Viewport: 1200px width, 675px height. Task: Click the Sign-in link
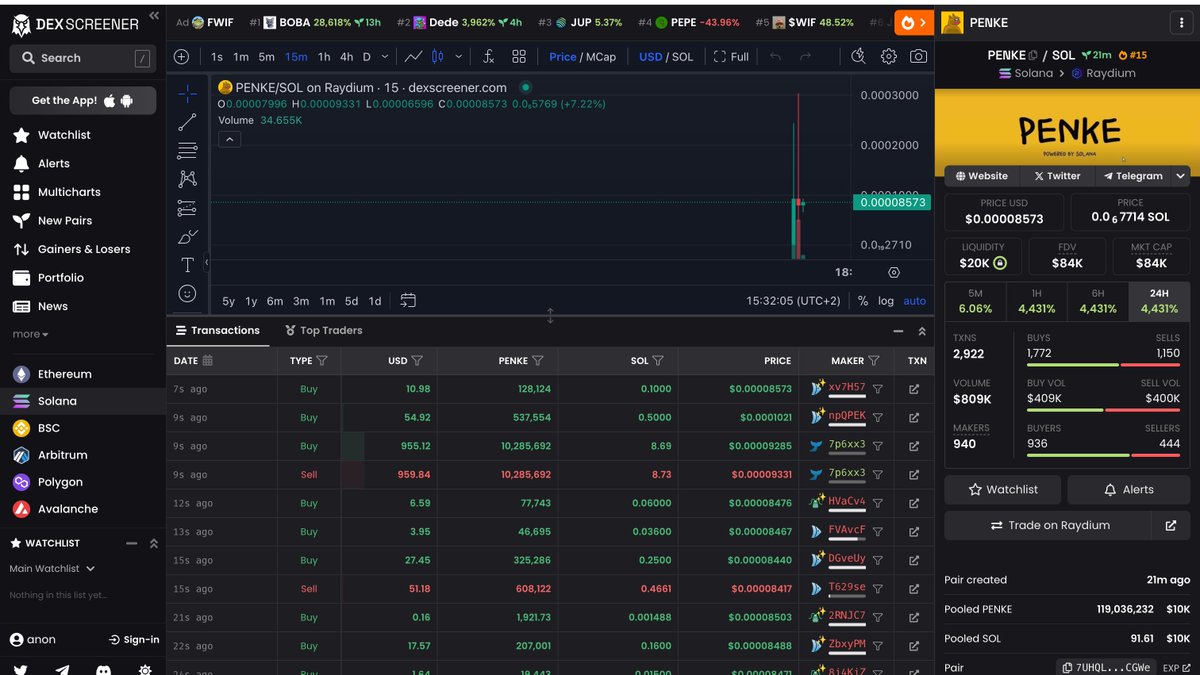click(134, 639)
